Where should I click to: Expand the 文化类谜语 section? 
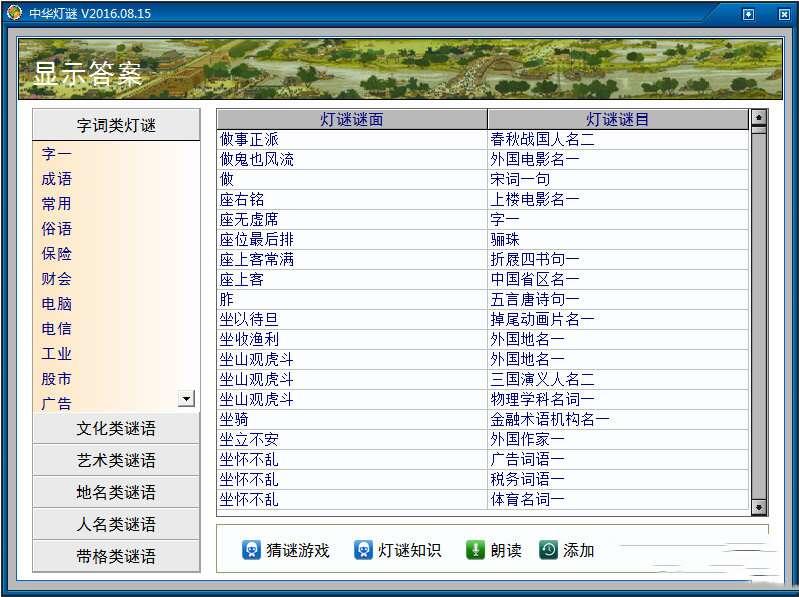116,429
